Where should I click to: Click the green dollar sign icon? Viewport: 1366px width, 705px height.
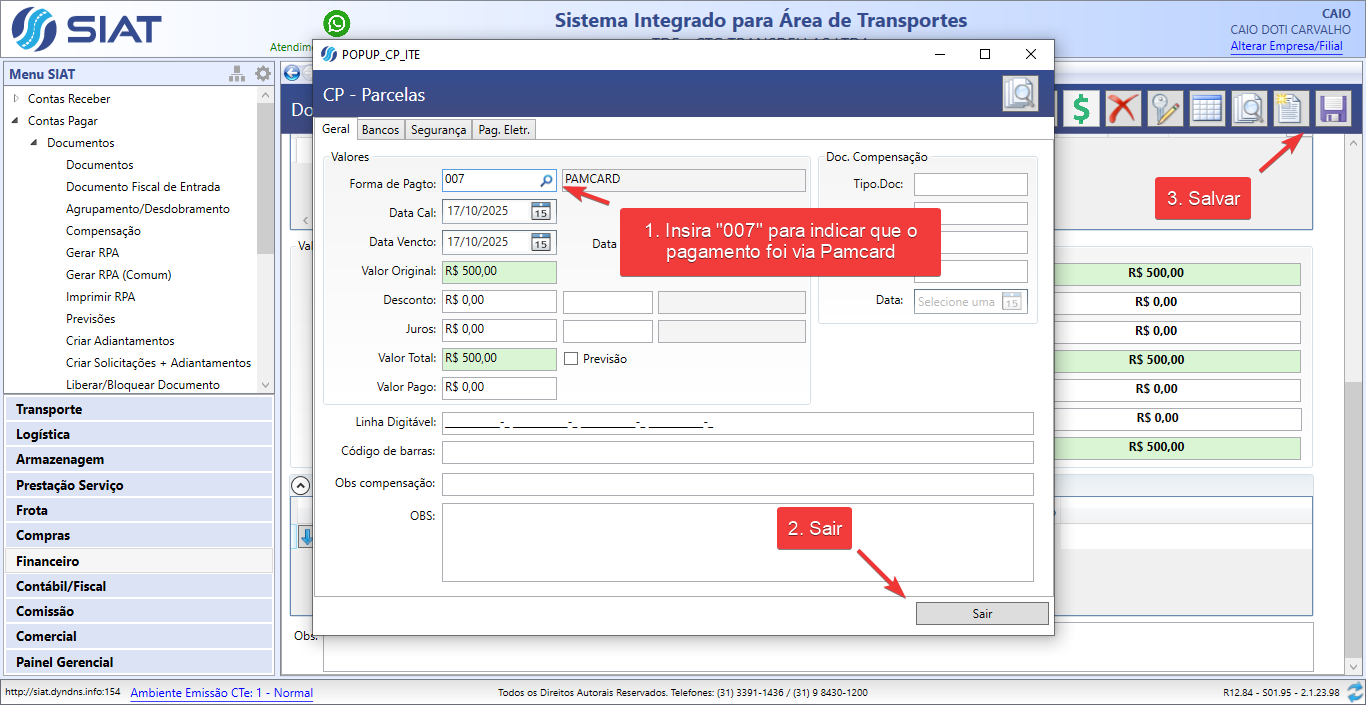(x=1081, y=109)
